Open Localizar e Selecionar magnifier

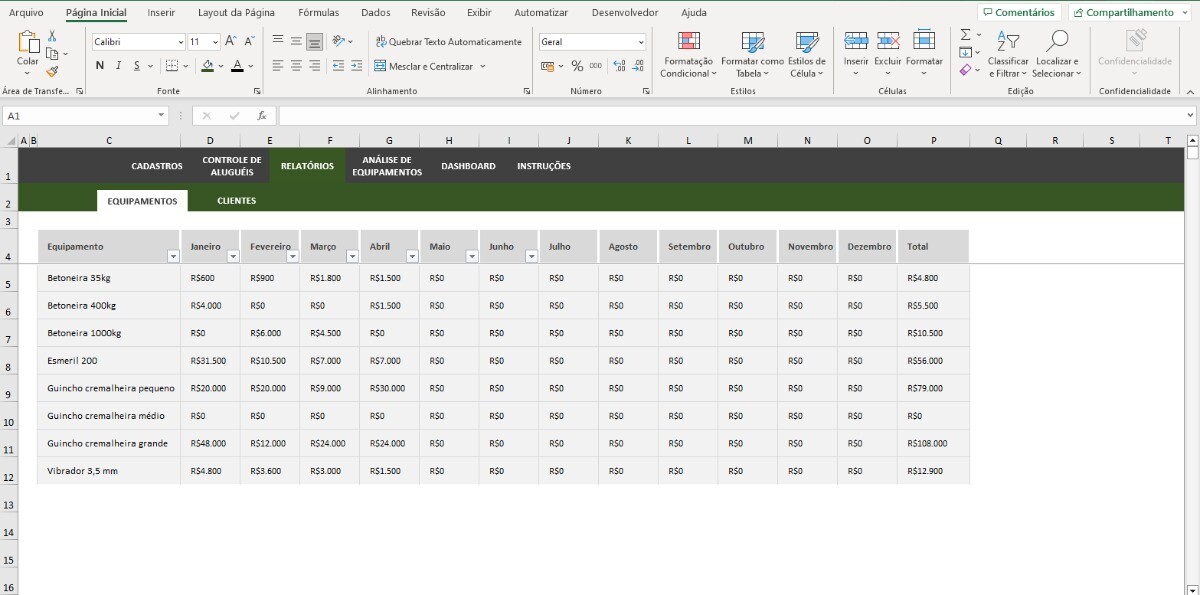(x=1056, y=42)
